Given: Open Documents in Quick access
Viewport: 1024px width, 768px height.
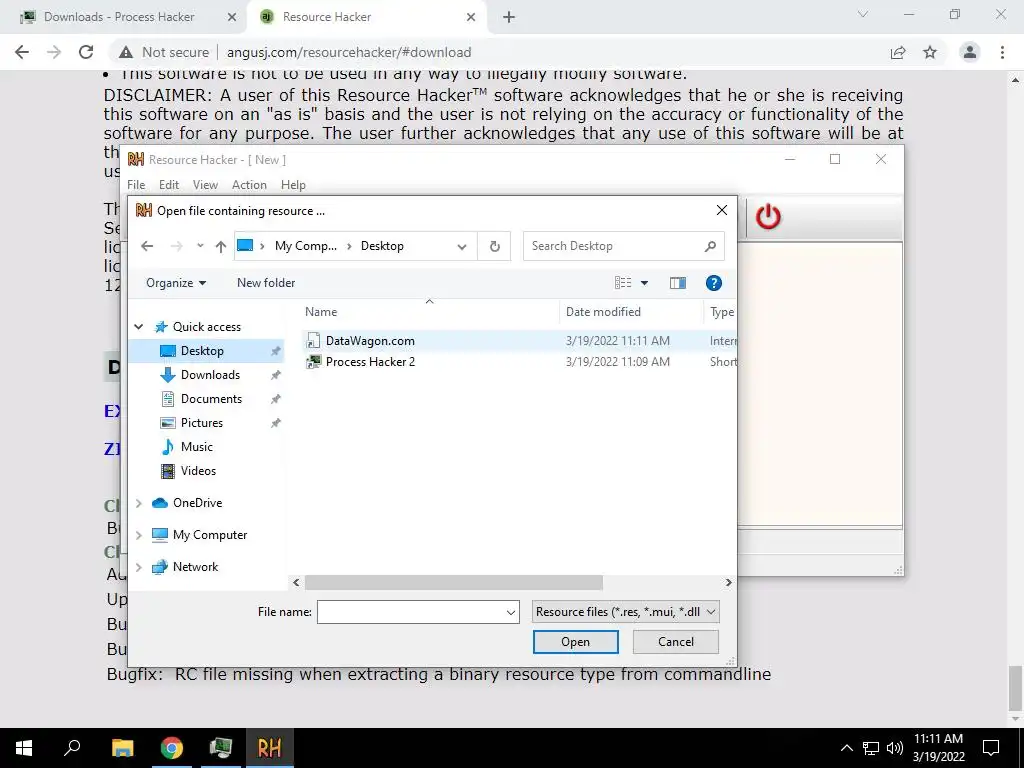Looking at the screenshot, I should [x=211, y=399].
